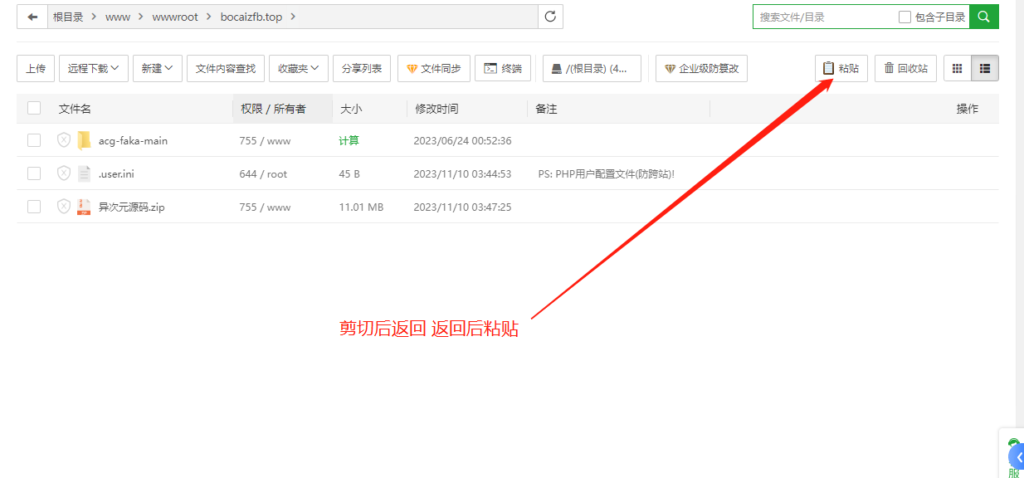
Task: Click the shield icon beside 异次元源码.zip
Action: (63, 206)
